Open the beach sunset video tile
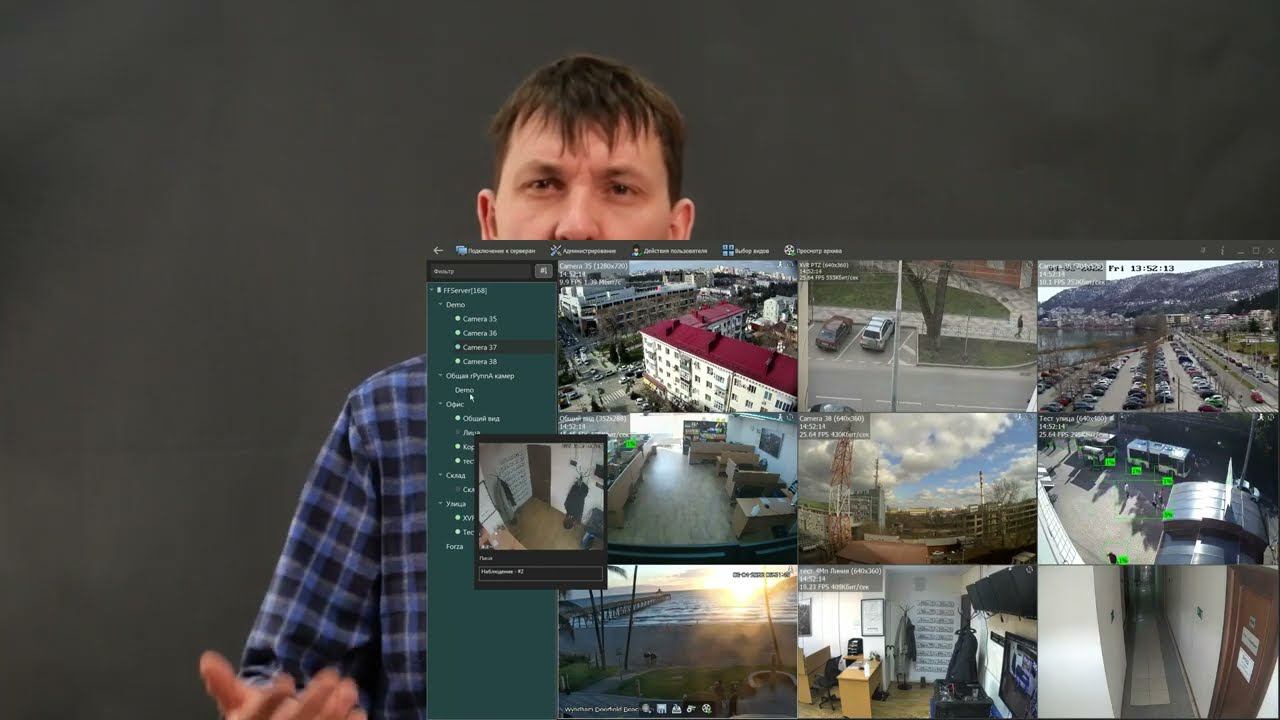 pos(677,641)
